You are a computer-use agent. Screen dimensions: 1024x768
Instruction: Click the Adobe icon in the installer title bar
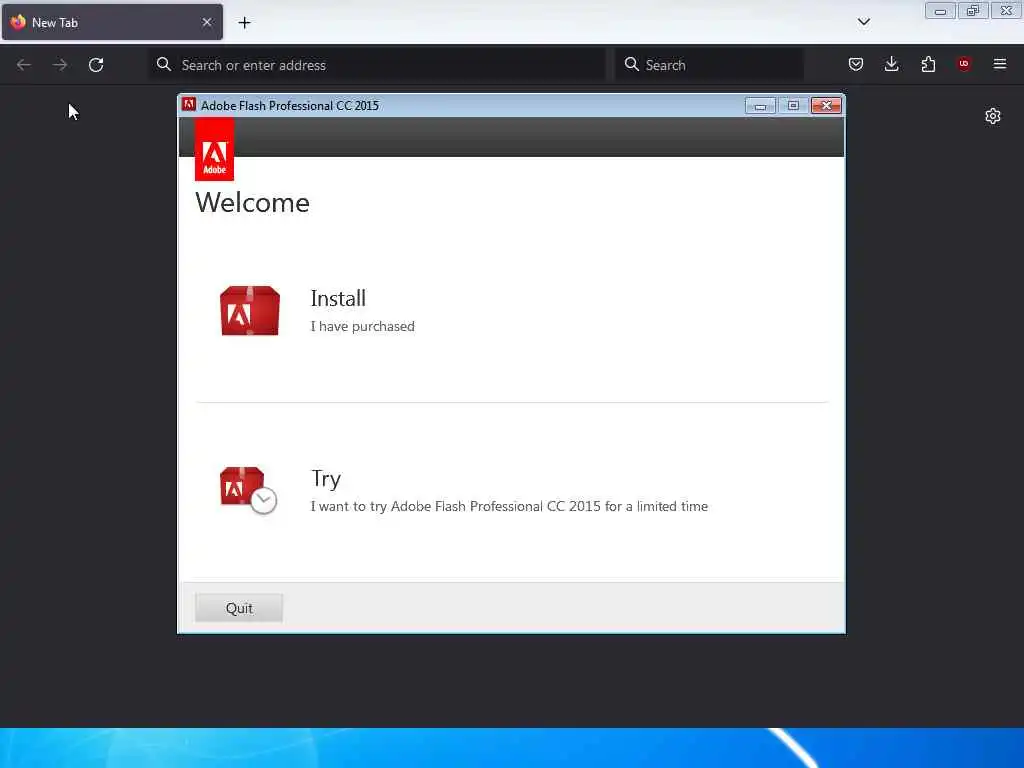[189, 104]
